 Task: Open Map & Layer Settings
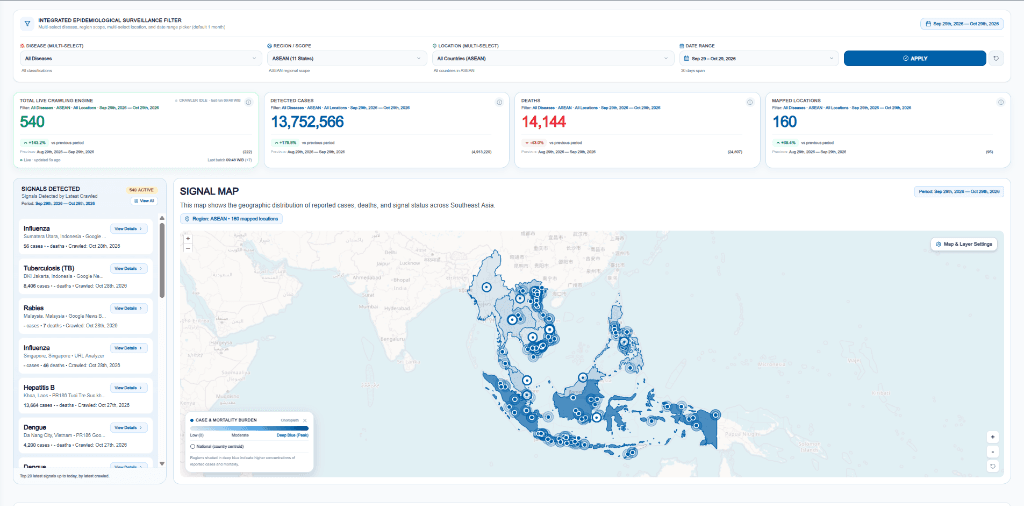click(x=964, y=244)
